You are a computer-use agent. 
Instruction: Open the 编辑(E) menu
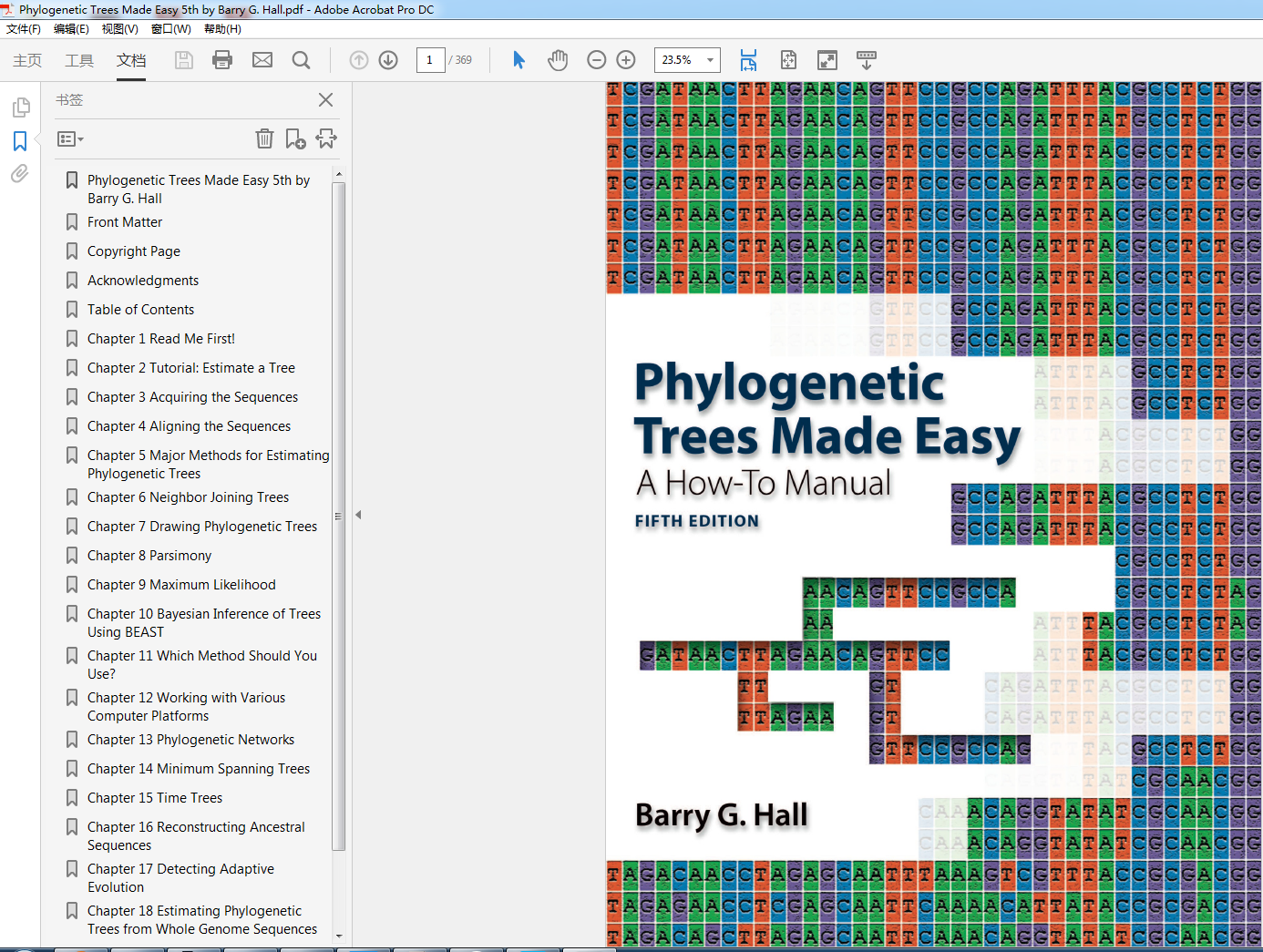[x=71, y=29]
